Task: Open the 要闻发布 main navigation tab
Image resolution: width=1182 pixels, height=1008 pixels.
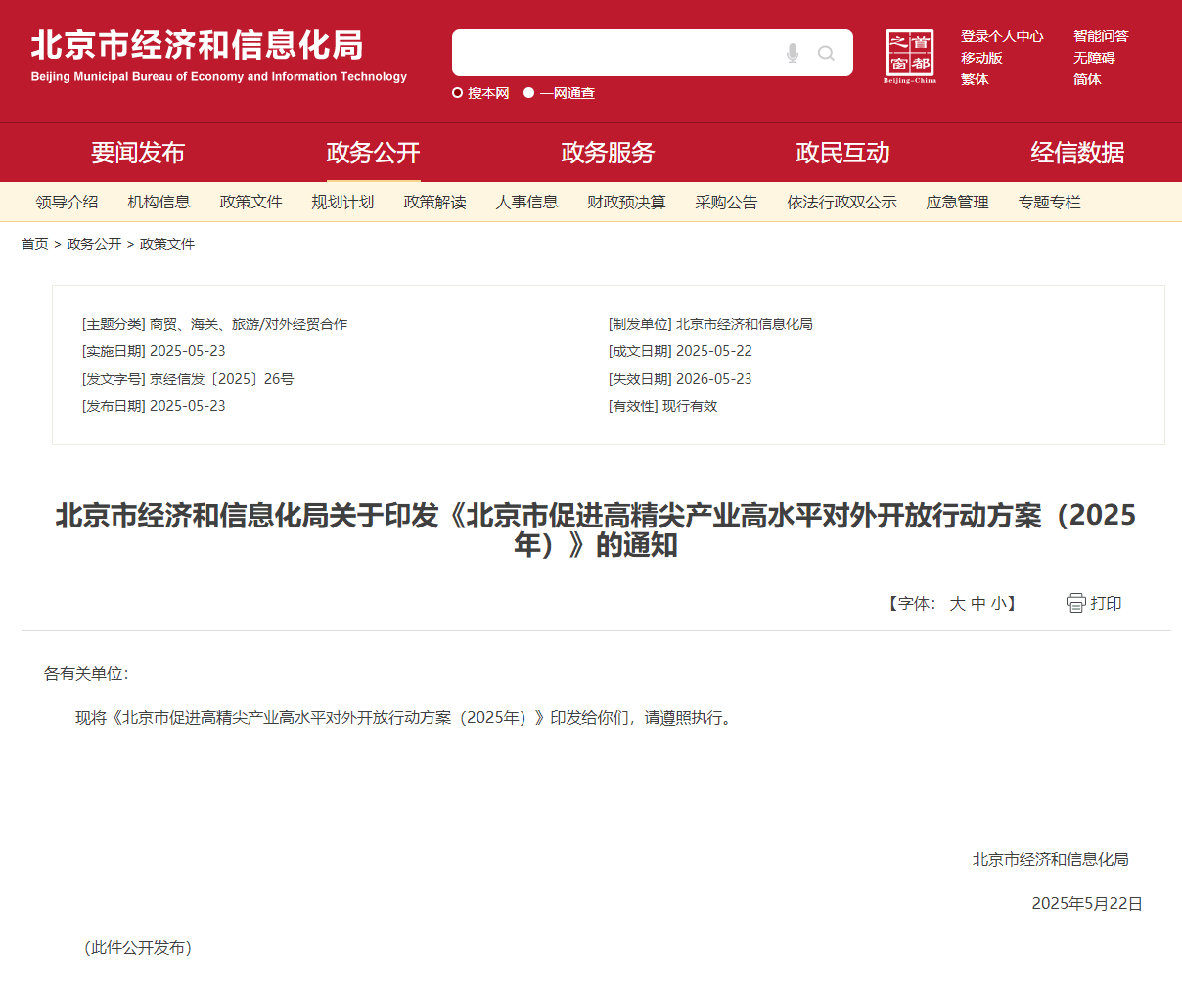Action: [138, 153]
